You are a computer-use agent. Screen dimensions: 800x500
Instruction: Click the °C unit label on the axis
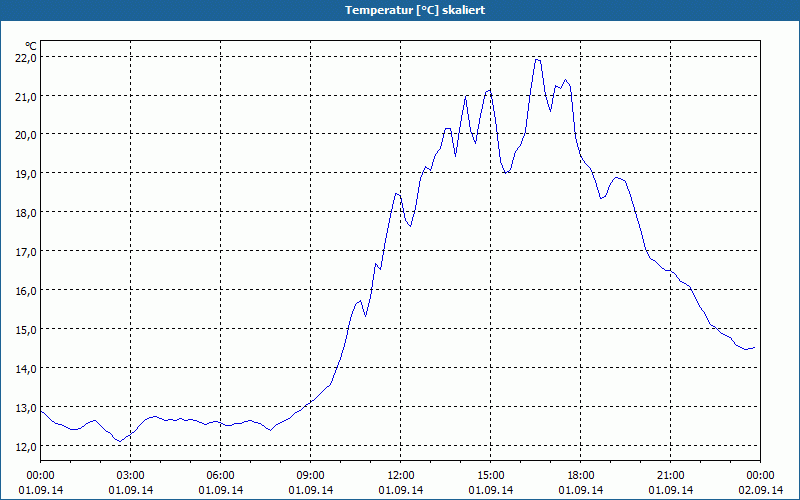pyautogui.click(x=31, y=46)
